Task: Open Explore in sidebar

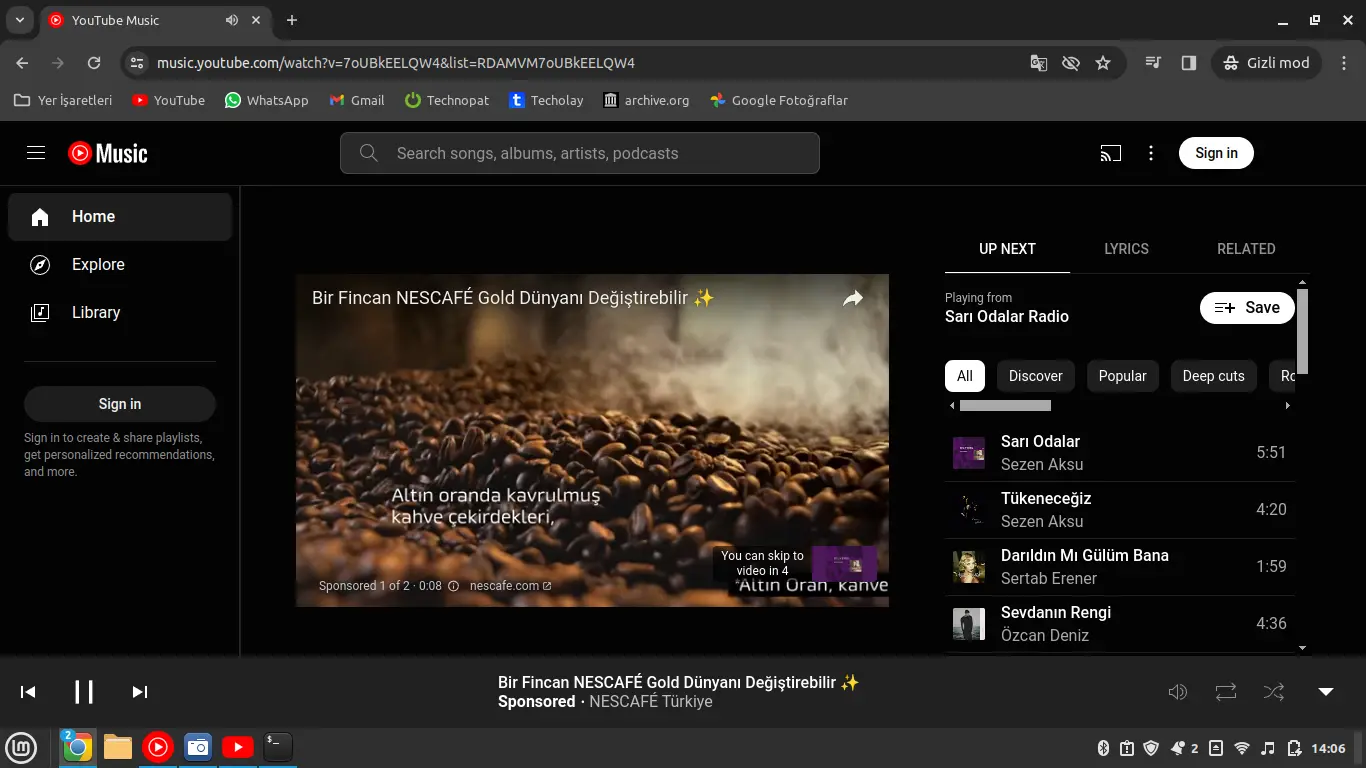Action: point(120,265)
